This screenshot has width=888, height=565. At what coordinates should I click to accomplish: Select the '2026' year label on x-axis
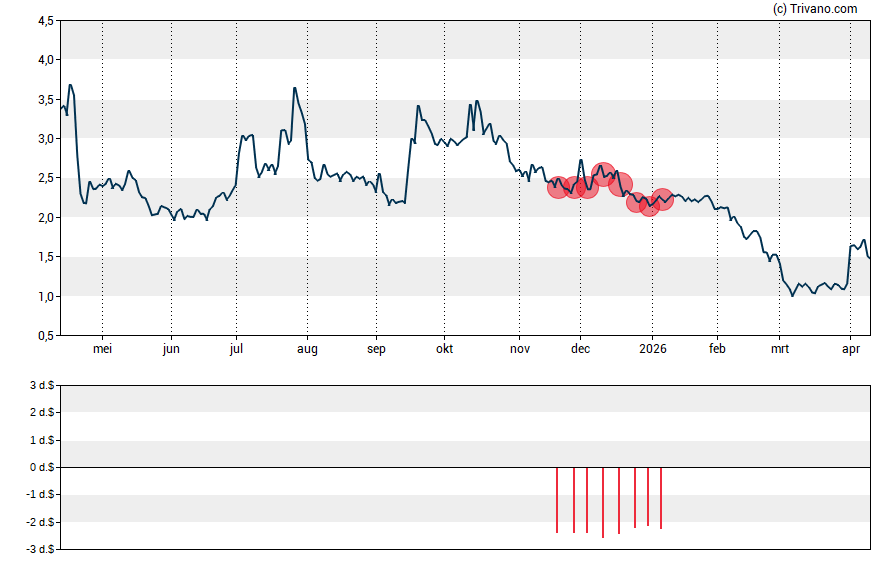[652, 350]
